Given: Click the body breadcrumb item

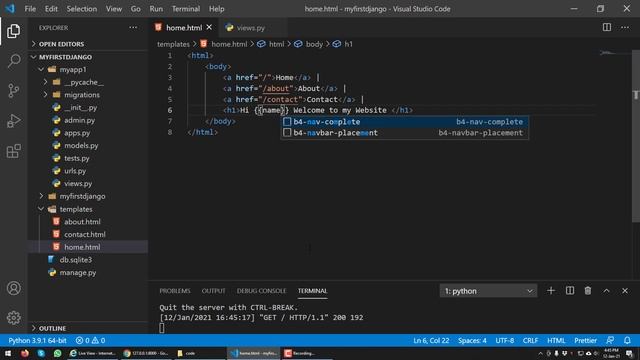Looking at the screenshot, I should pos(314,44).
